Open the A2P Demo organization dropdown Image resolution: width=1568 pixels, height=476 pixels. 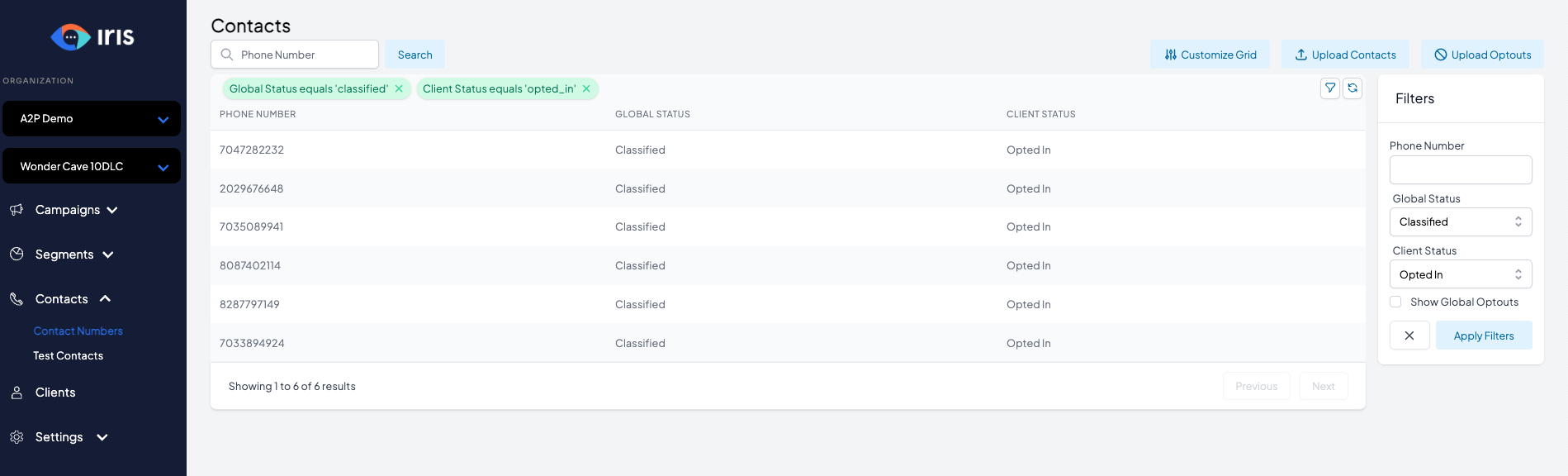click(92, 119)
